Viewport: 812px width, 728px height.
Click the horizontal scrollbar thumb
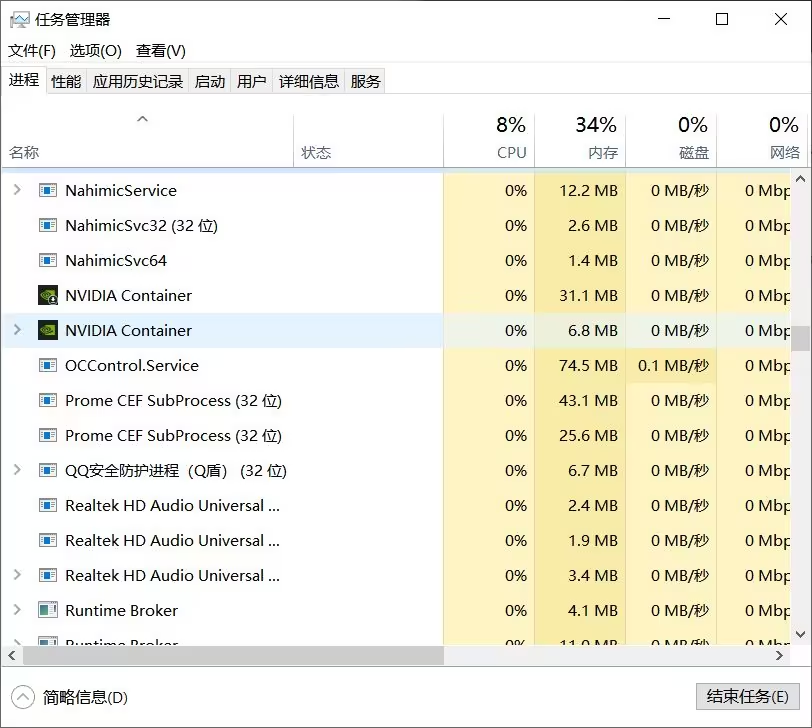233,656
